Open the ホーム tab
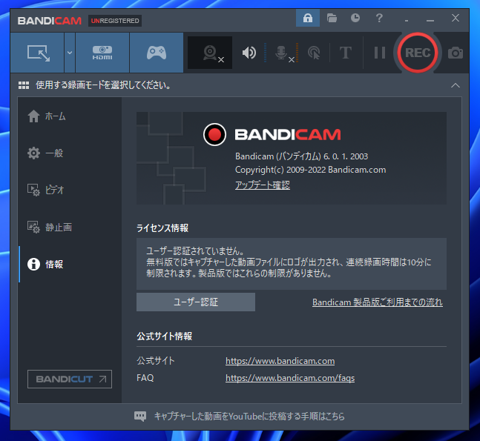 (x=47, y=116)
